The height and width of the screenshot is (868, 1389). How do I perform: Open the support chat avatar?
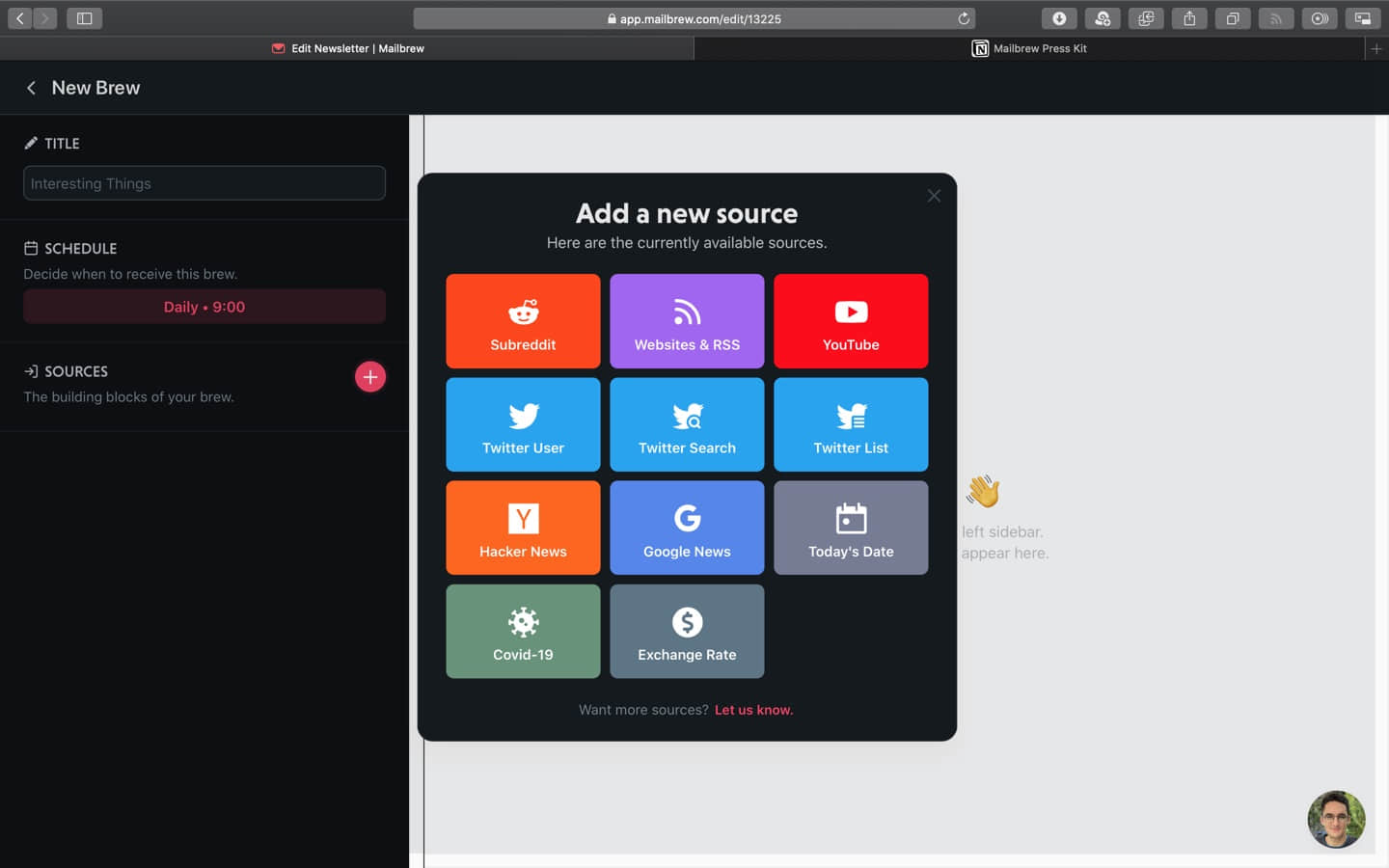(x=1336, y=820)
